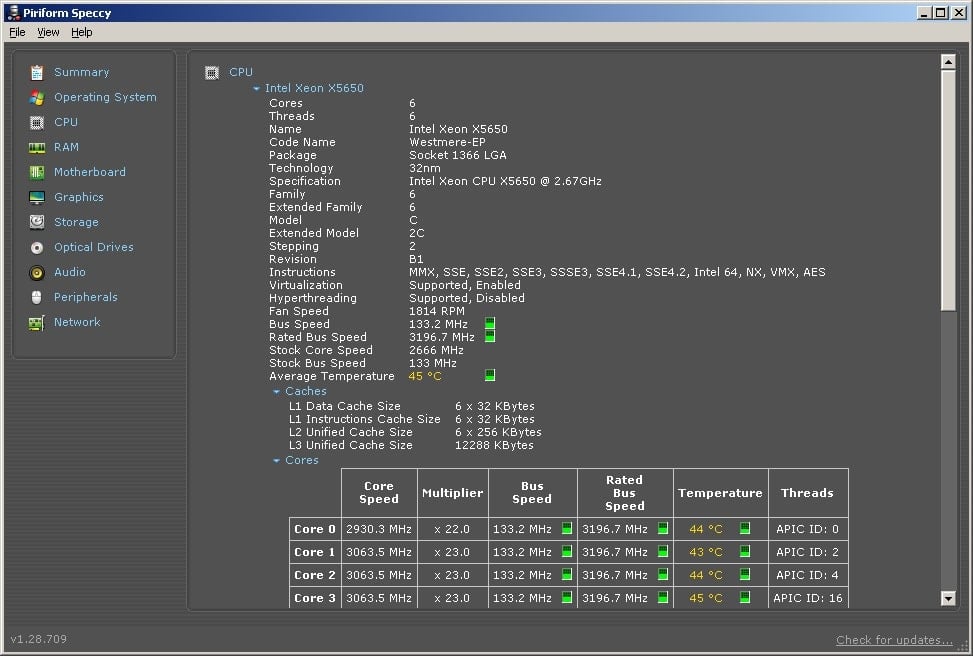Click the L2 Unified Cache Size row label
The image size is (973, 656).
click(x=351, y=432)
